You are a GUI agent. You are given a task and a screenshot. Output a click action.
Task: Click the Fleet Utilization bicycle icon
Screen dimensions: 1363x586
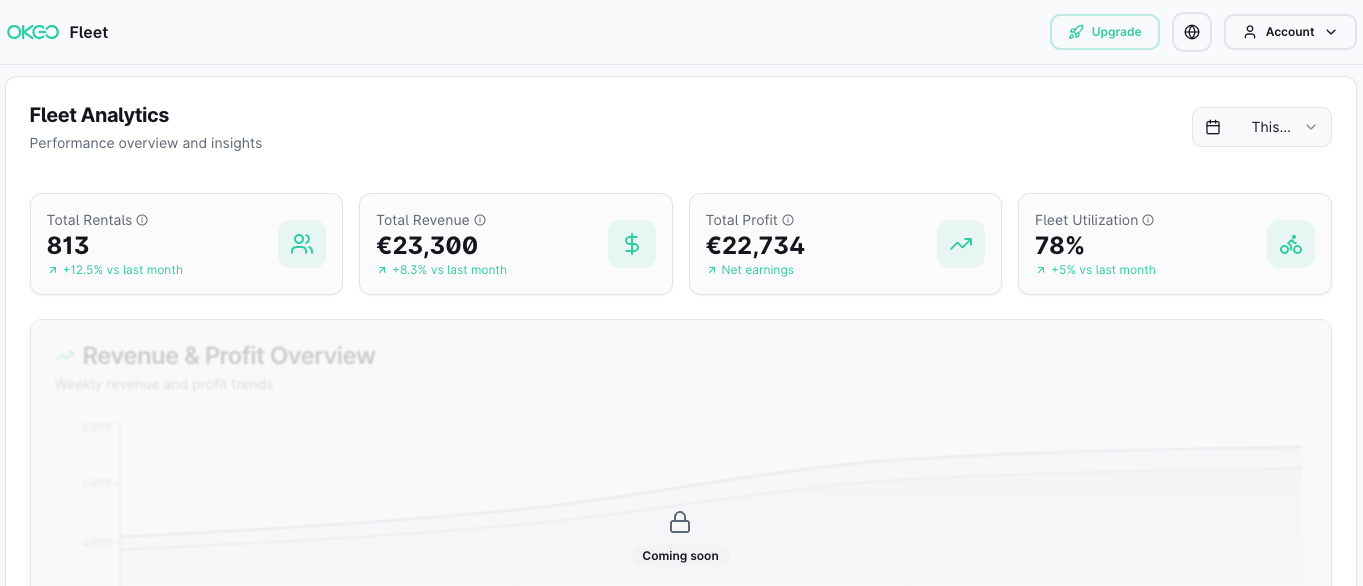[x=1291, y=244]
